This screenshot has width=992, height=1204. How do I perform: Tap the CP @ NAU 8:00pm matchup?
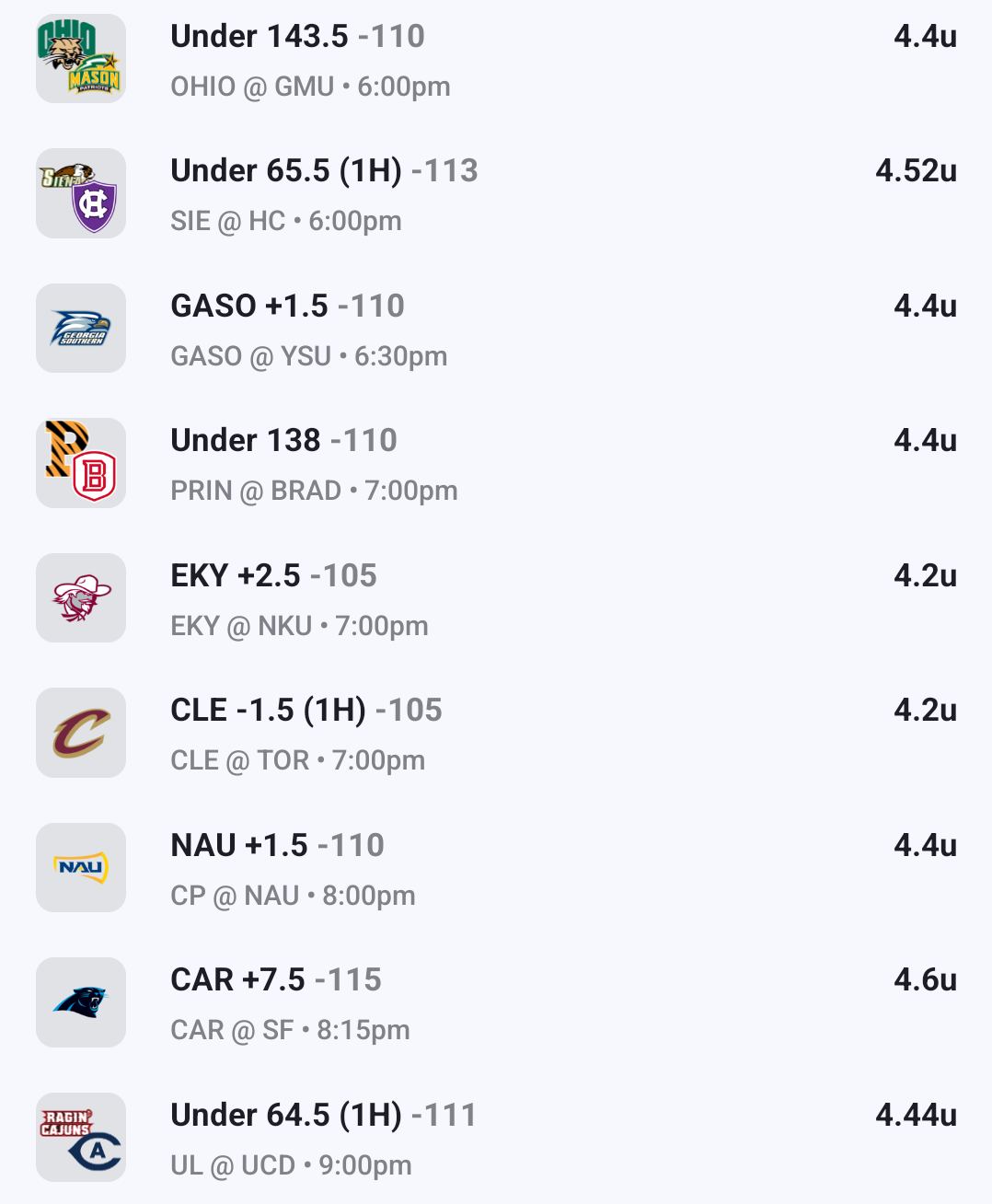click(293, 896)
